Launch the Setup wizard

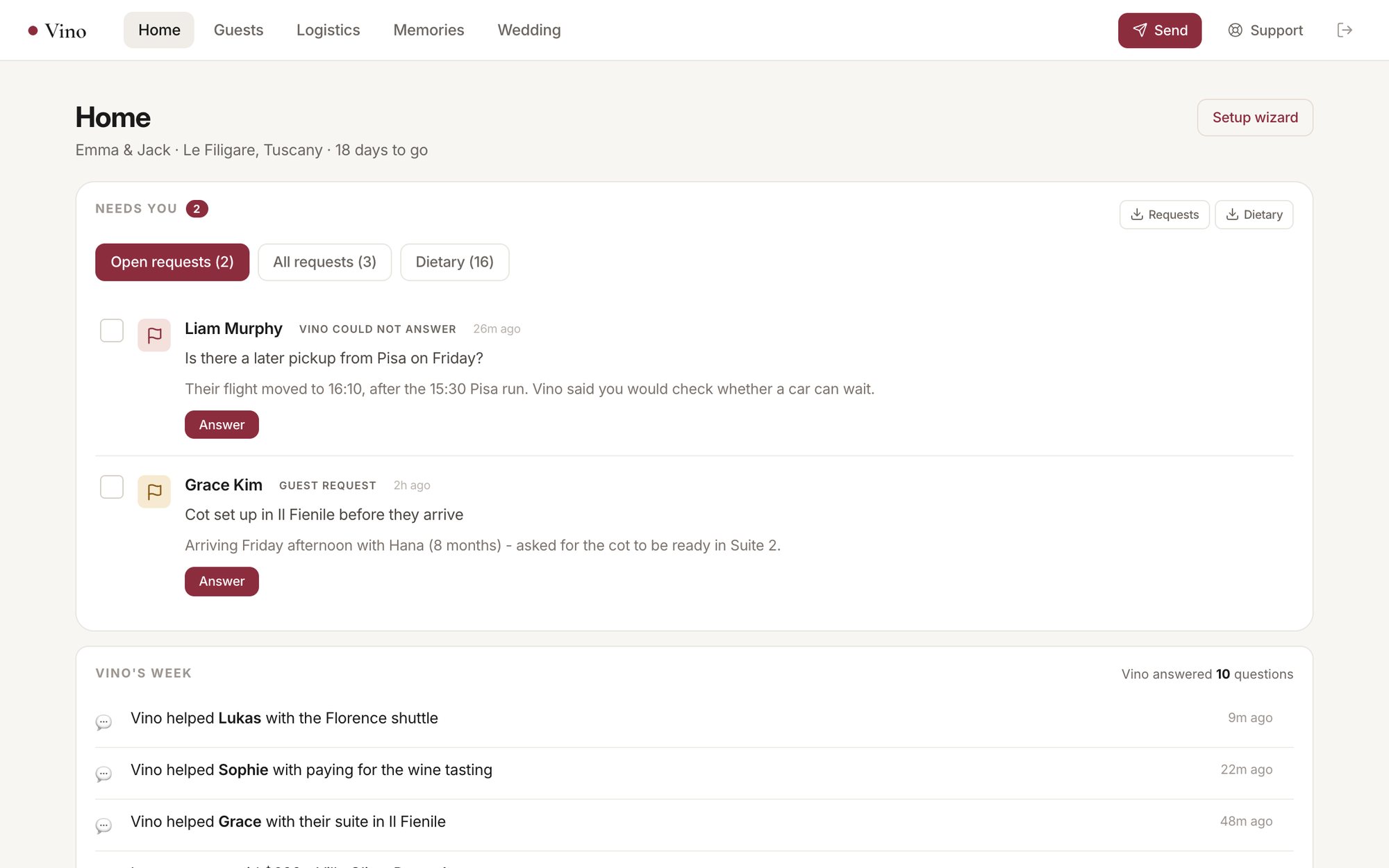[1255, 117]
